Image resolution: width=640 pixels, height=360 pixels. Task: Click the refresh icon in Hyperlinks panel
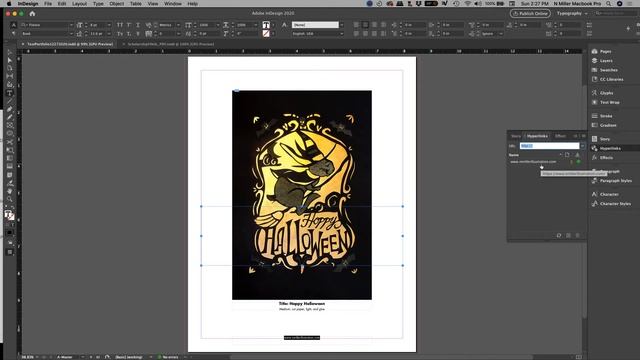coord(559,236)
